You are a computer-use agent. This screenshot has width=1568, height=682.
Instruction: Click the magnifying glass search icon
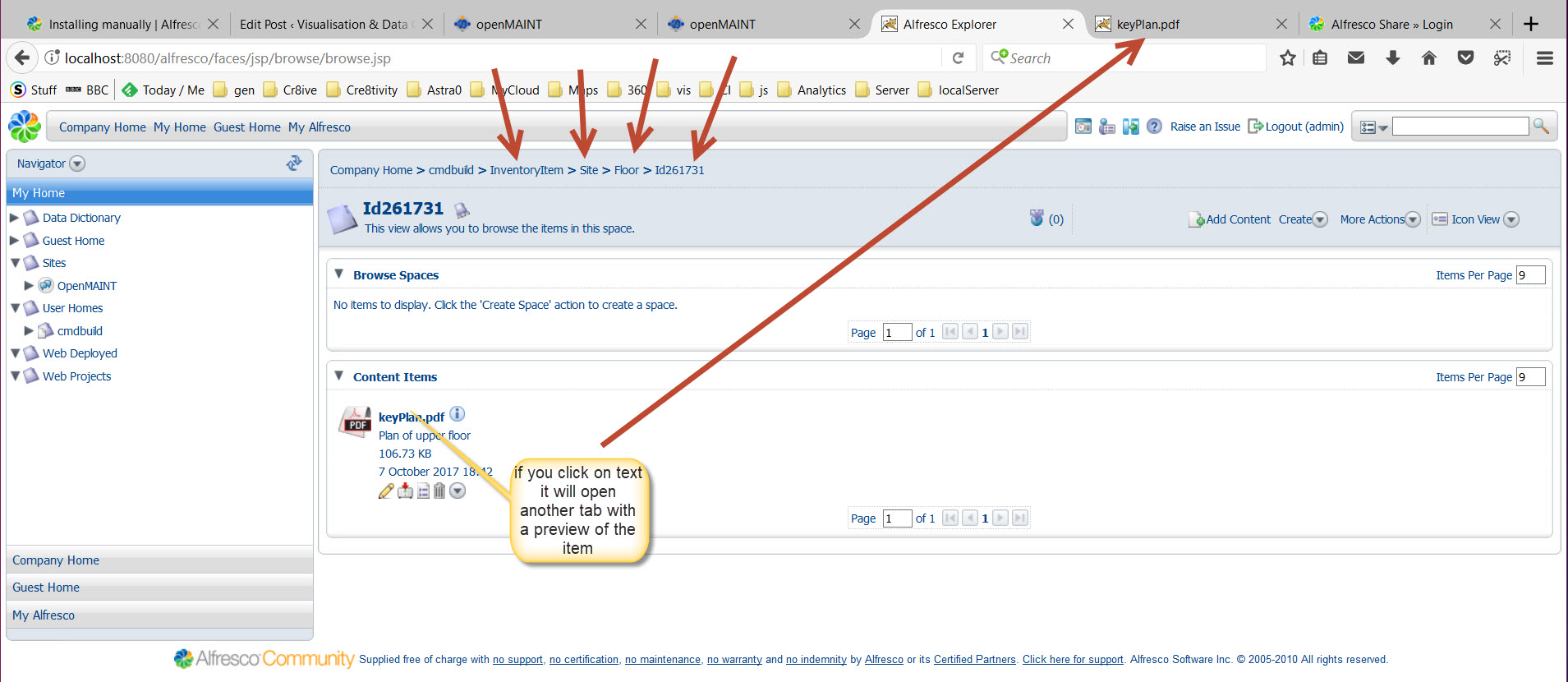coord(1541,127)
